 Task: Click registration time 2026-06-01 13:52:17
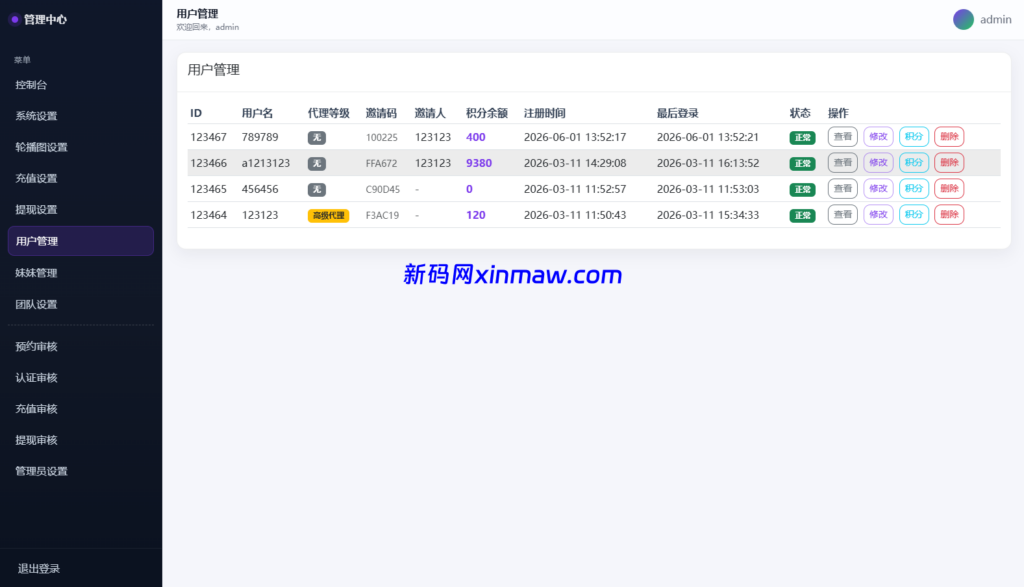coord(575,137)
